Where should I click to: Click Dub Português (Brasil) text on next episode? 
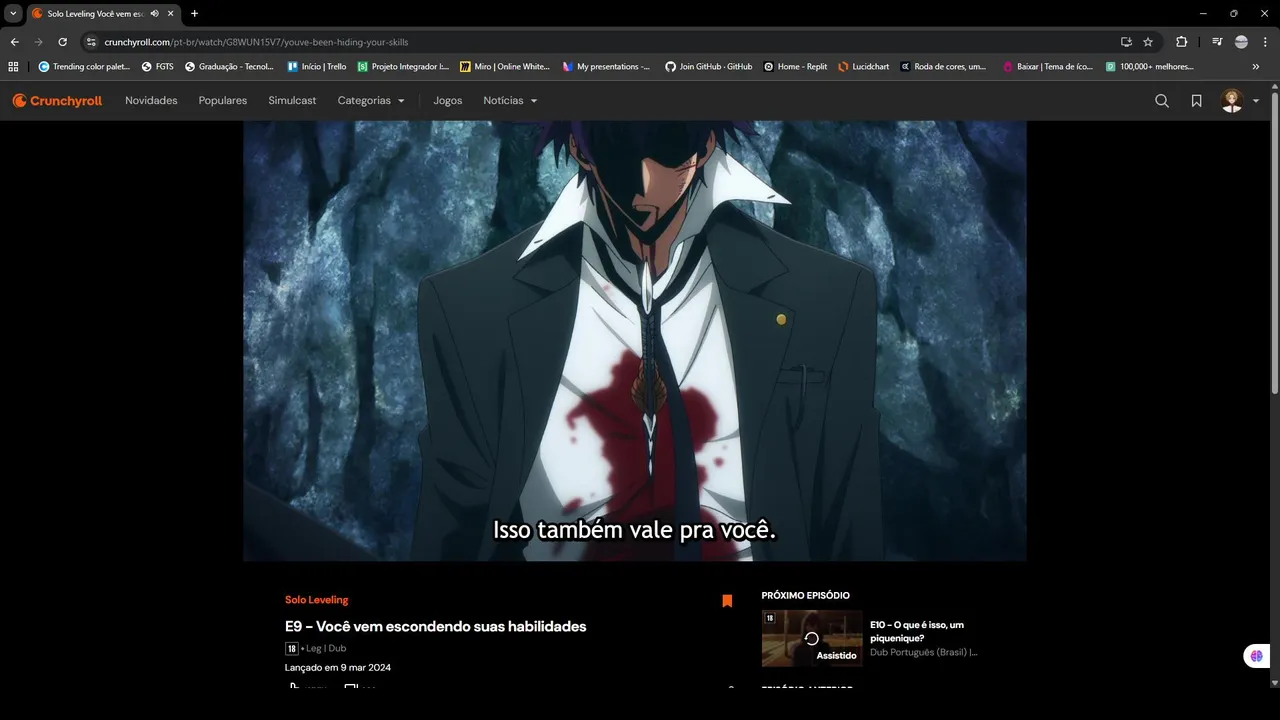pyautogui.click(x=924, y=652)
